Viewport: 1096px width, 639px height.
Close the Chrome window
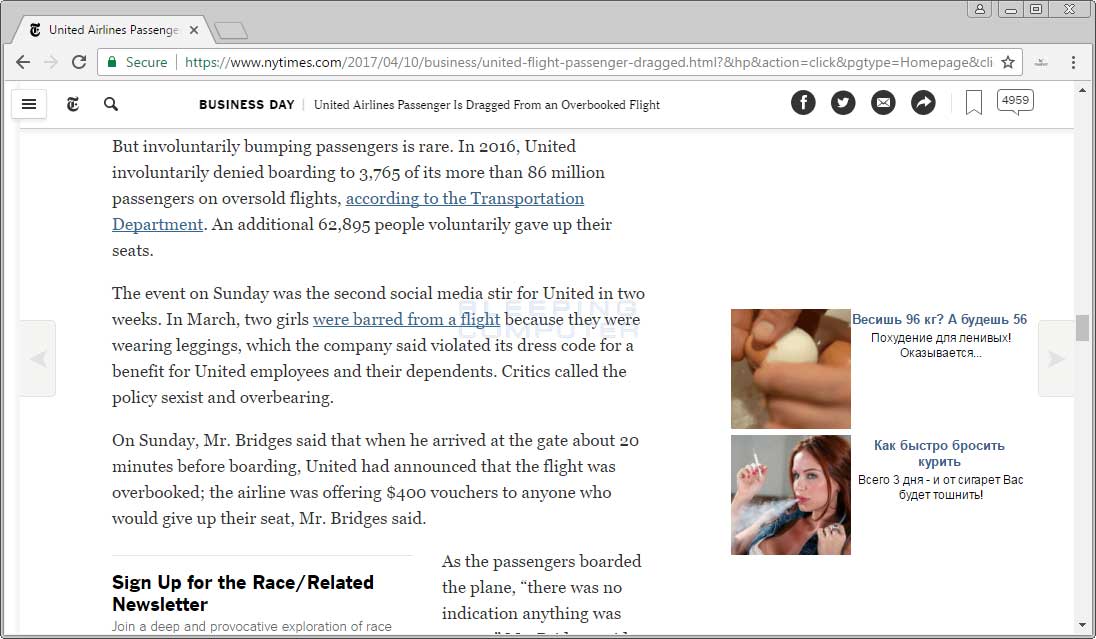click(1069, 9)
